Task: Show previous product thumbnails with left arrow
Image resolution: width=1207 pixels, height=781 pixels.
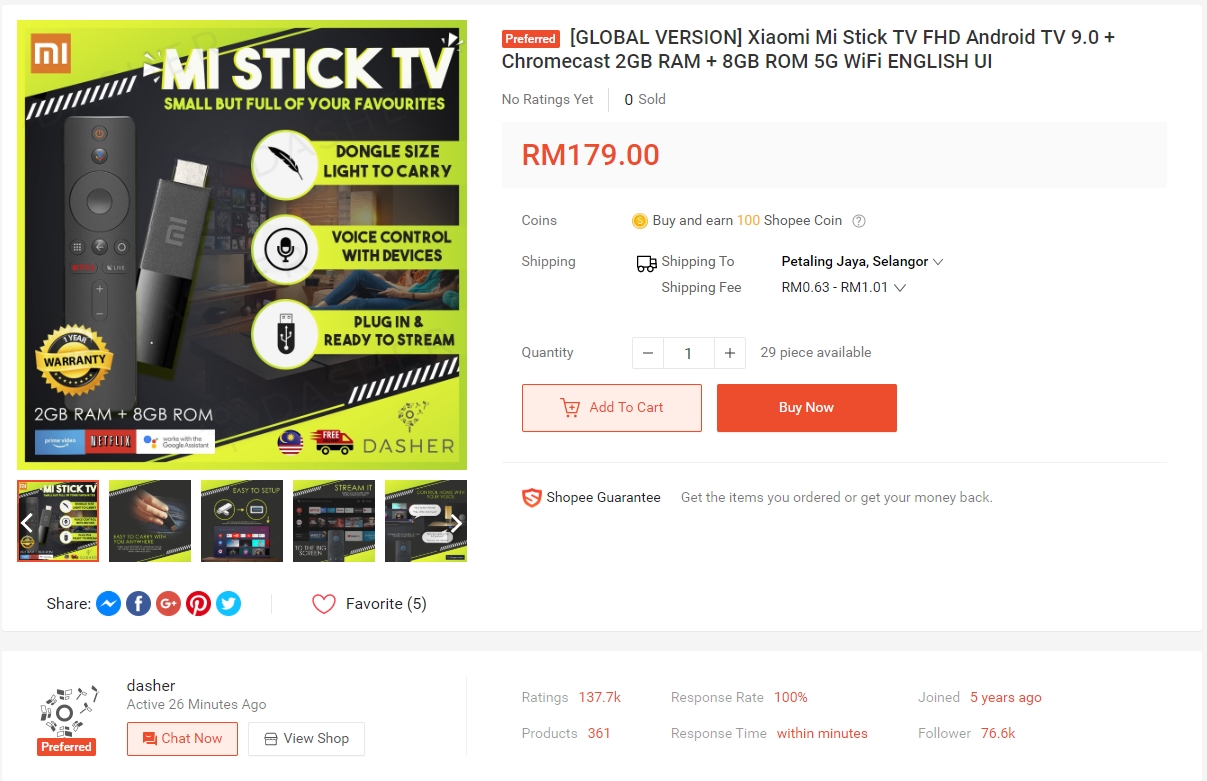Action: coord(27,522)
